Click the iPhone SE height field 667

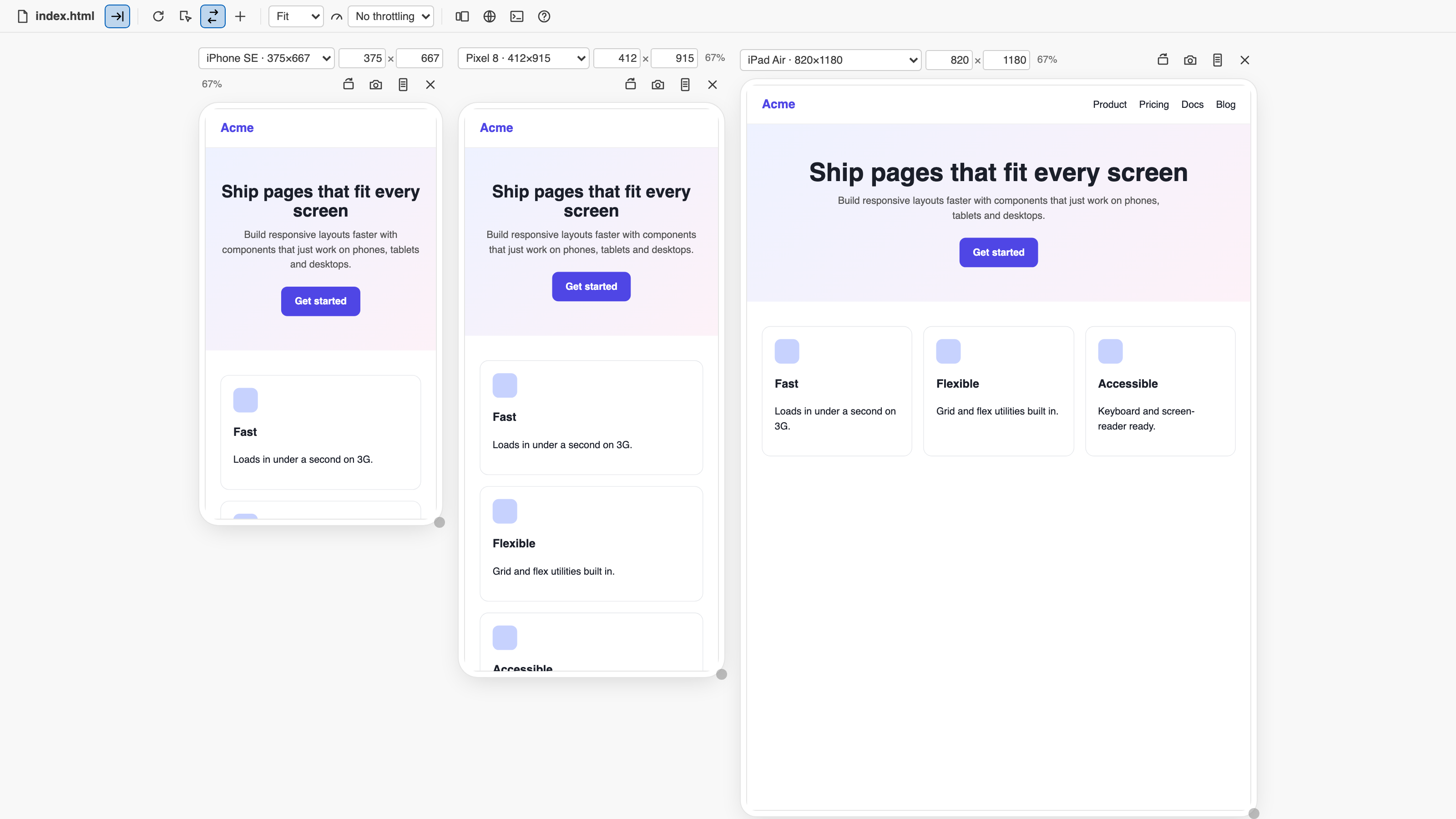click(420, 58)
